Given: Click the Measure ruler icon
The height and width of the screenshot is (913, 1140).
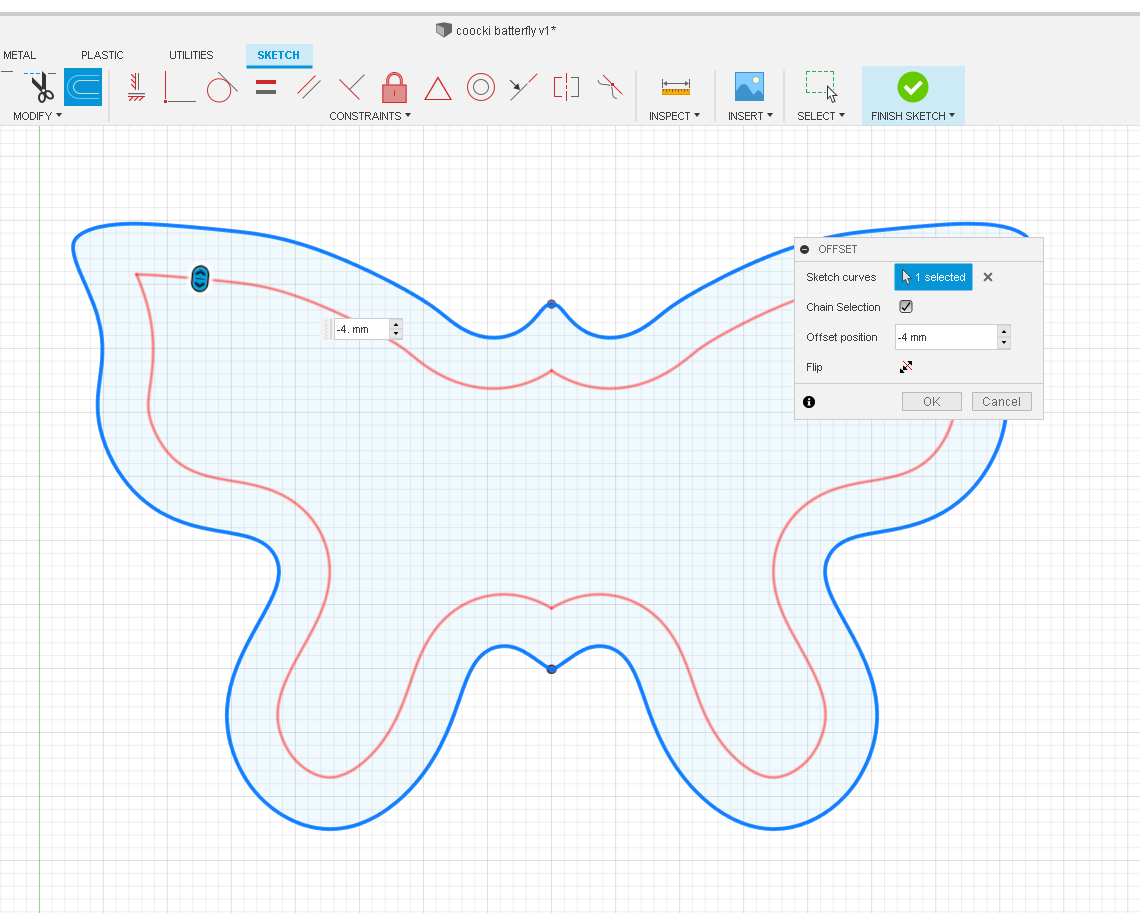Looking at the screenshot, I should 675,88.
